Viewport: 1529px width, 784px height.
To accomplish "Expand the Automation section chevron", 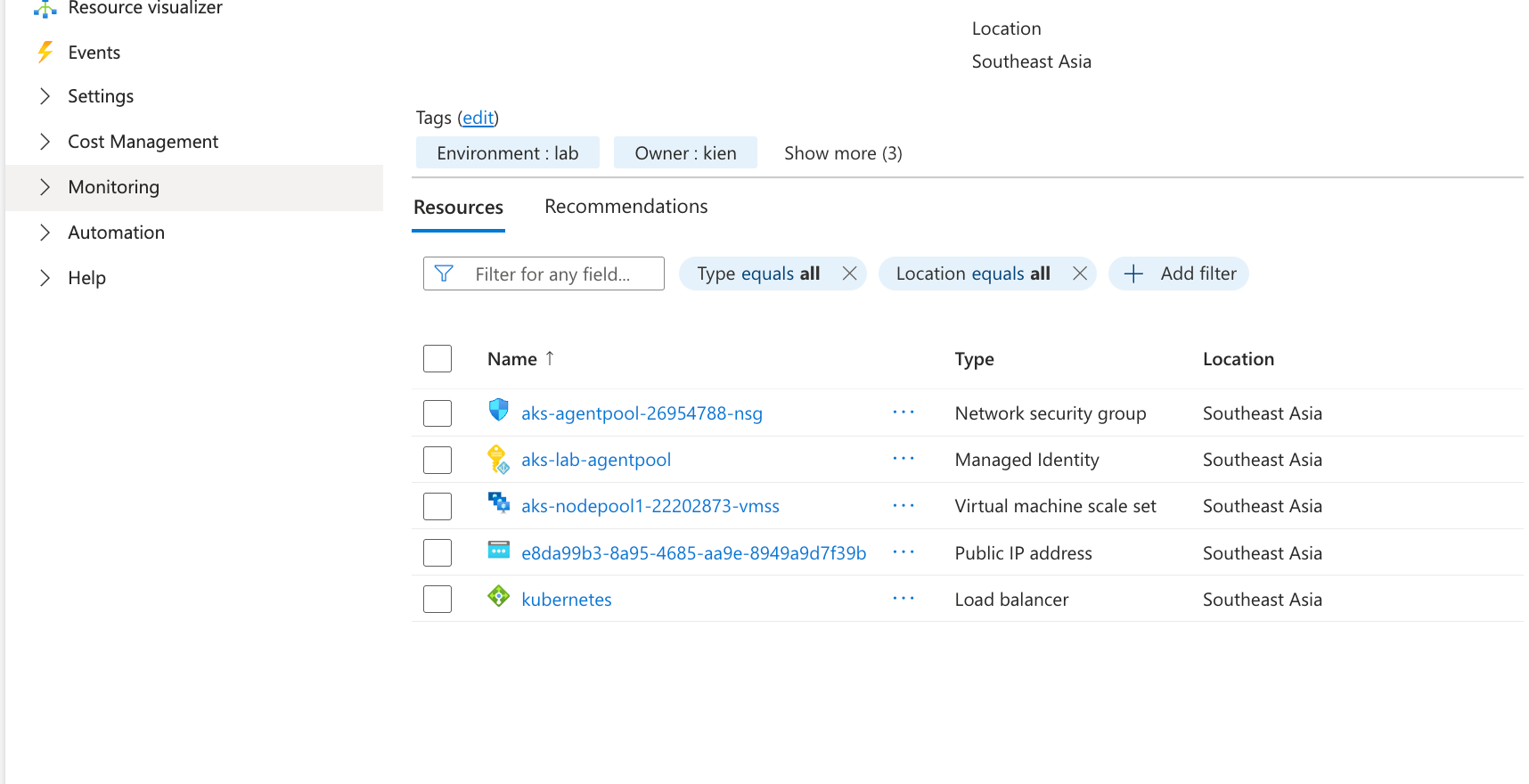I will click(x=45, y=233).
